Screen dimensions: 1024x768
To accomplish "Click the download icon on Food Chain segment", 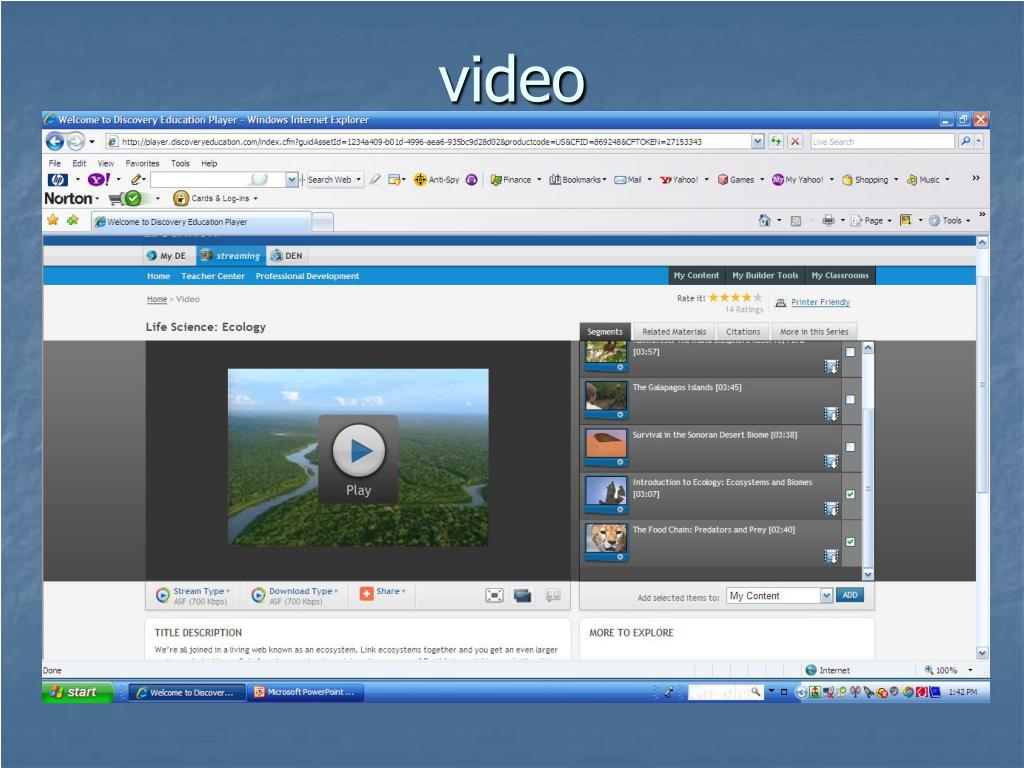I will click(831, 556).
